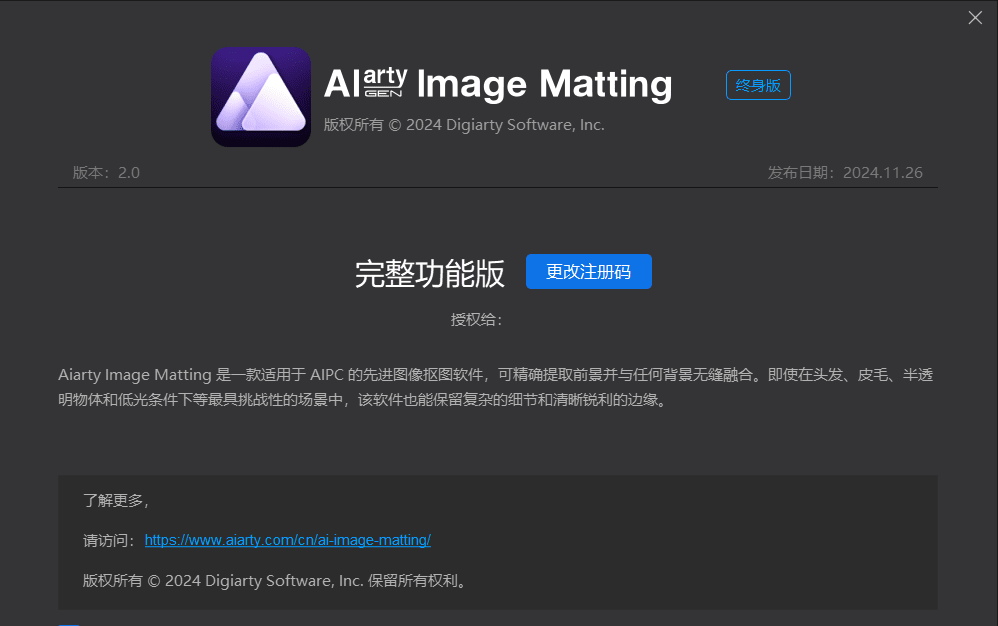Viewport: 998px width, 626px height.
Task: Click the 授权给 licensed-to label
Action: click(476, 320)
